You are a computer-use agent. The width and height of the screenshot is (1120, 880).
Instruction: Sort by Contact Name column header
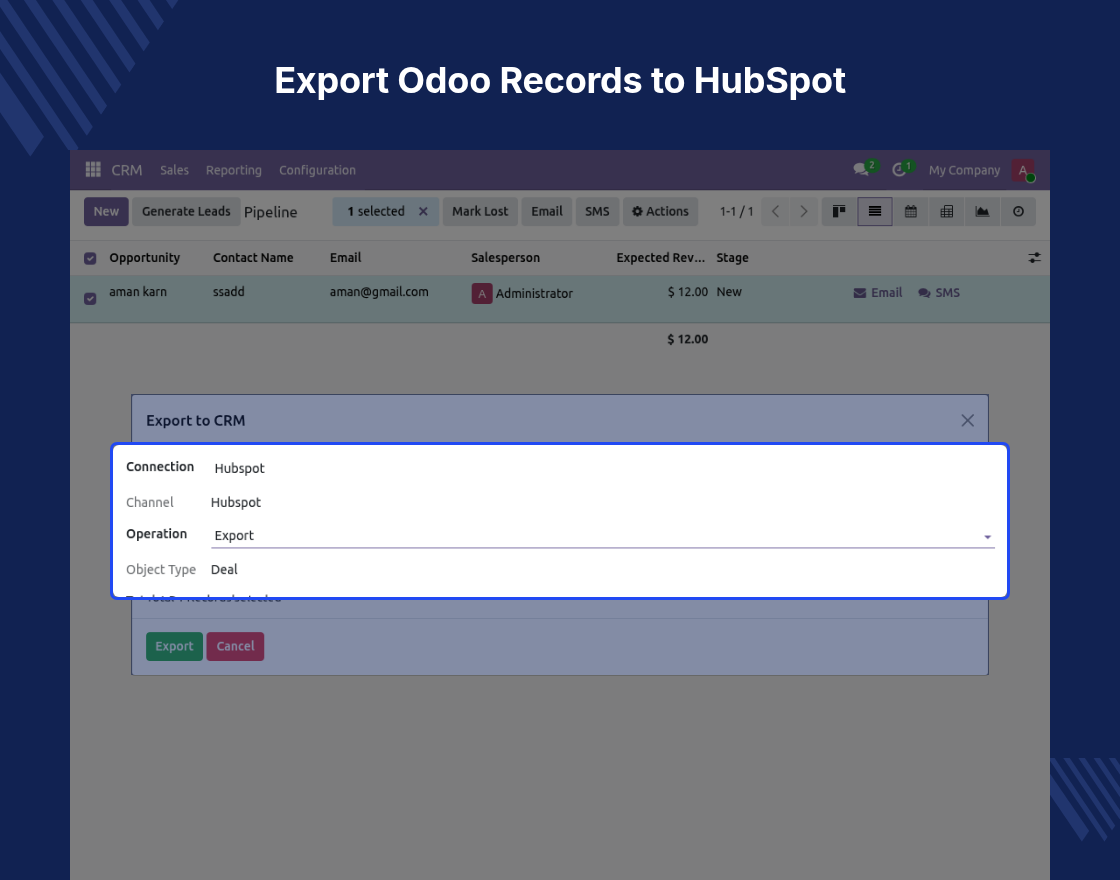click(x=253, y=258)
